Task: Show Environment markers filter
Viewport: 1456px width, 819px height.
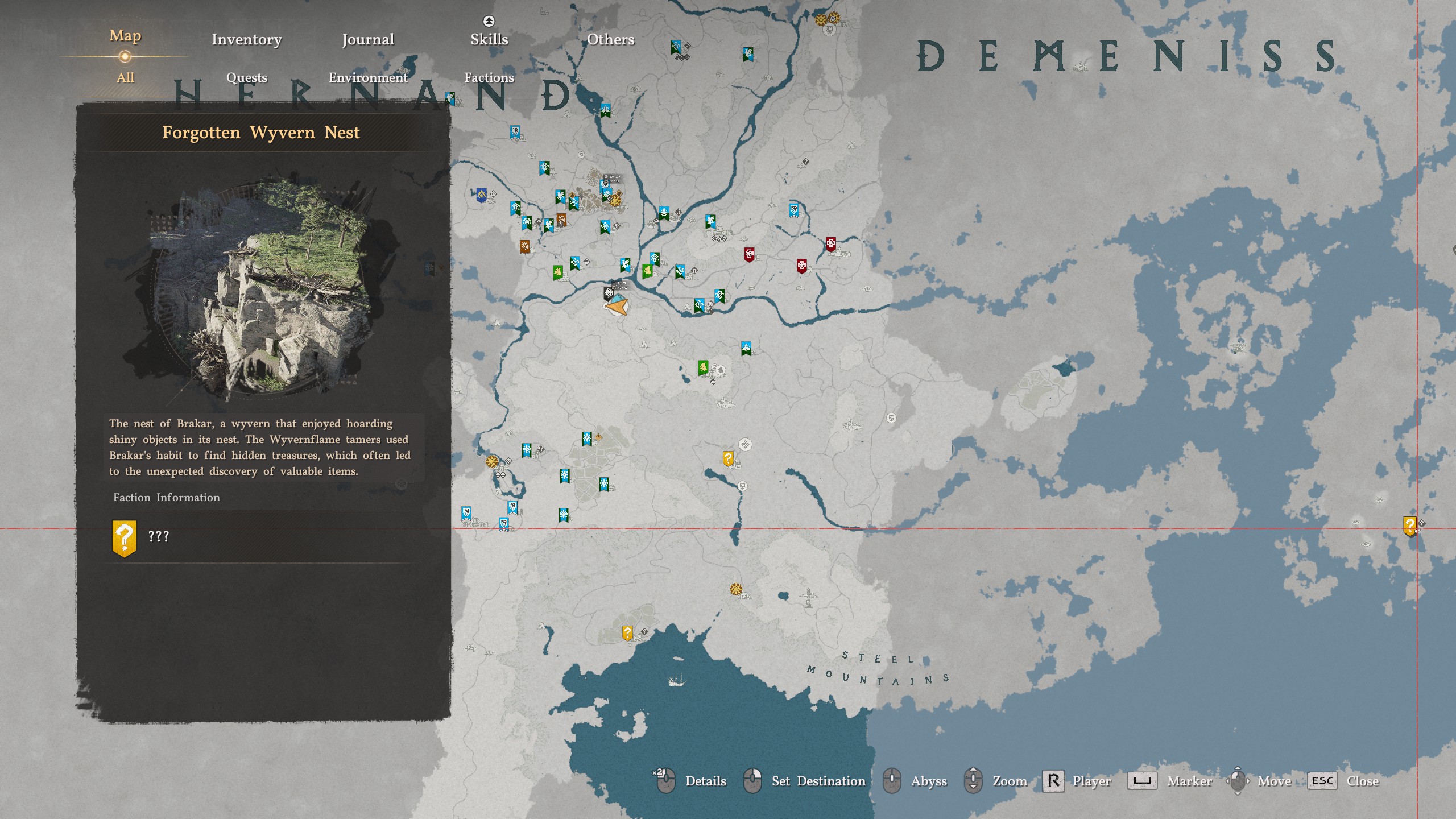Action: point(368,77)
